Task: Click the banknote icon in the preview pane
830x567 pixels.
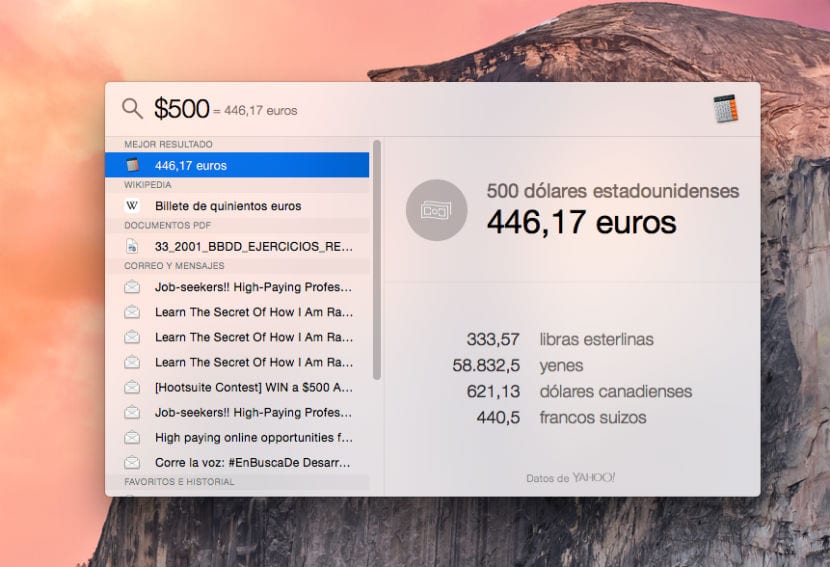Action: [x=436, y=210]
